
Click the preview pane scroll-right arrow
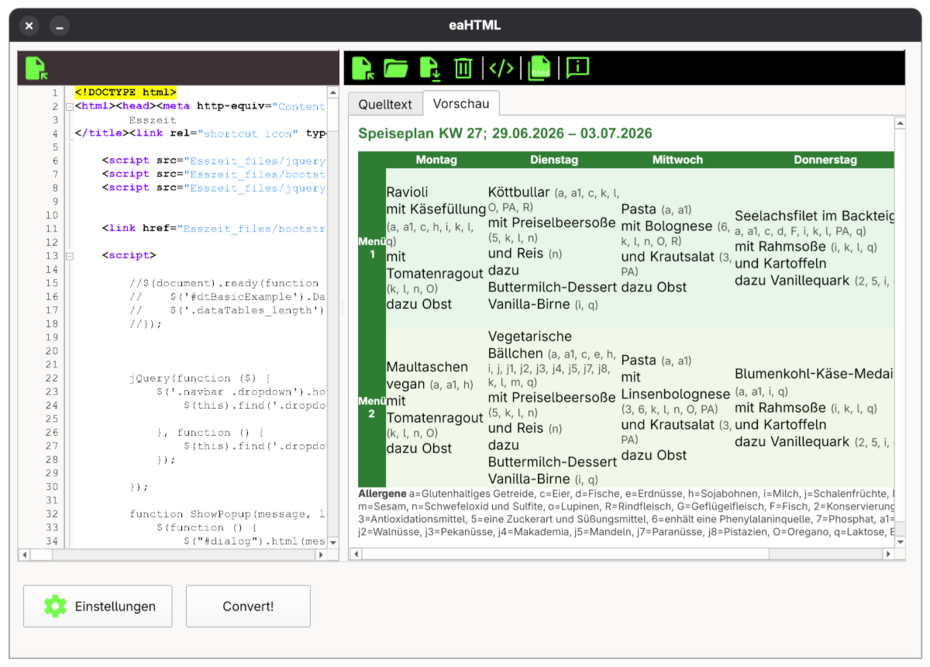pyautogui.click(x=888, y=554)
